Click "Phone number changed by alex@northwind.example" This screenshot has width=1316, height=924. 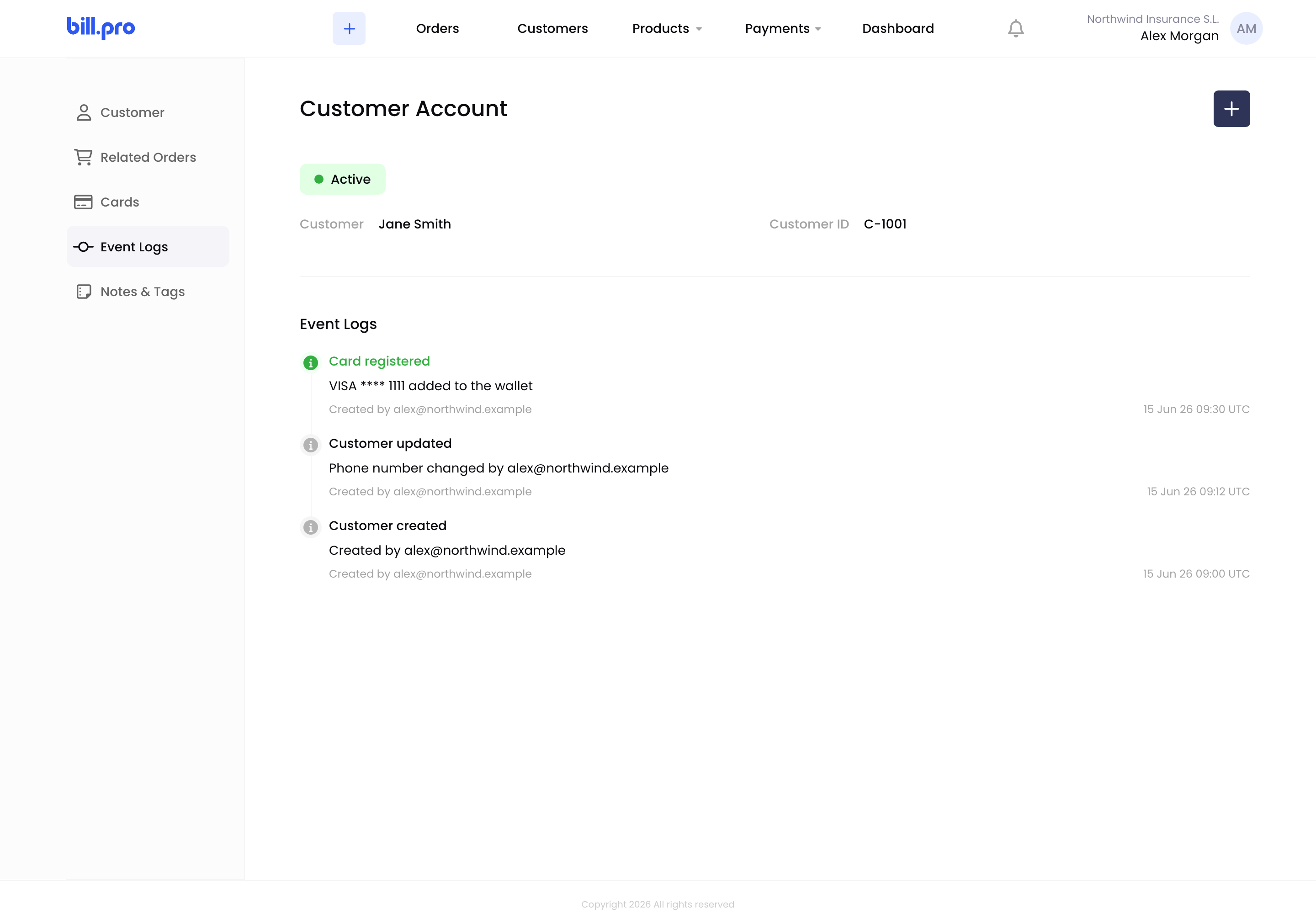(x=499, y=468)
